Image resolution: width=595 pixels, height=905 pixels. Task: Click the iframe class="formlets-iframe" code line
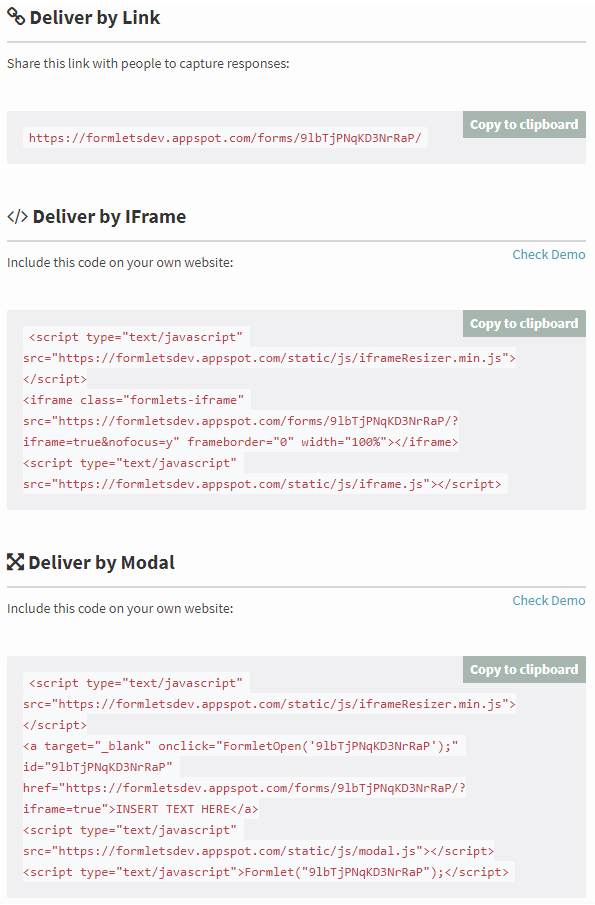(x=134, y=400)
